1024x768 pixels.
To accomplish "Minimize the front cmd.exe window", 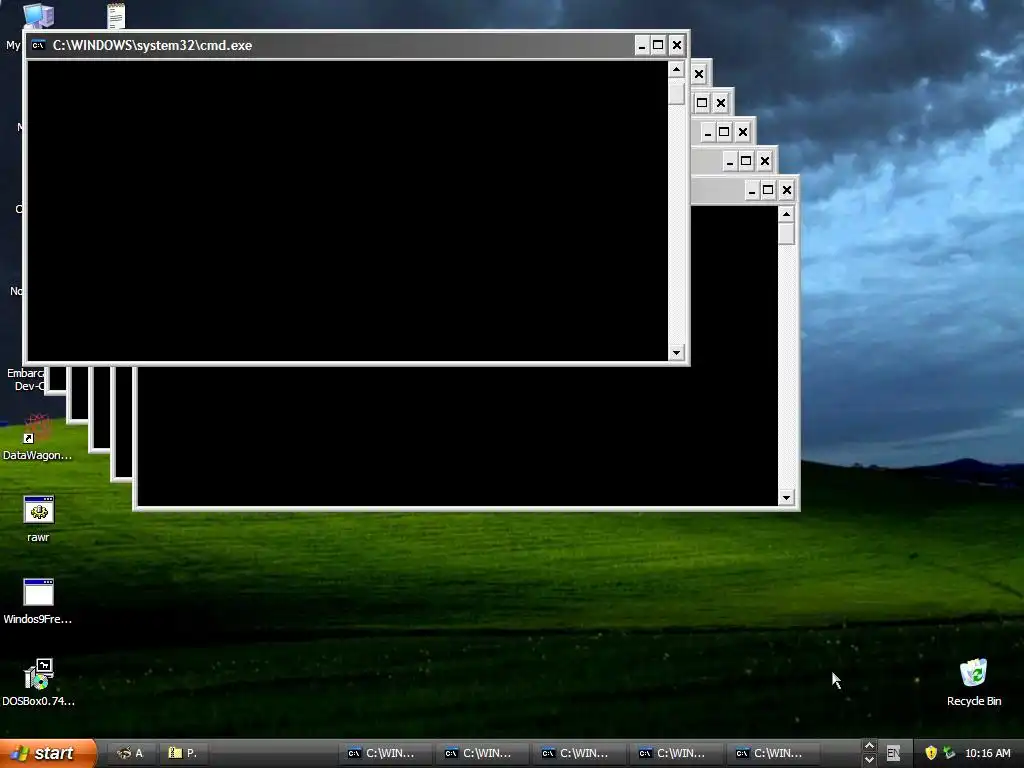I will click(x=641, y=45).
